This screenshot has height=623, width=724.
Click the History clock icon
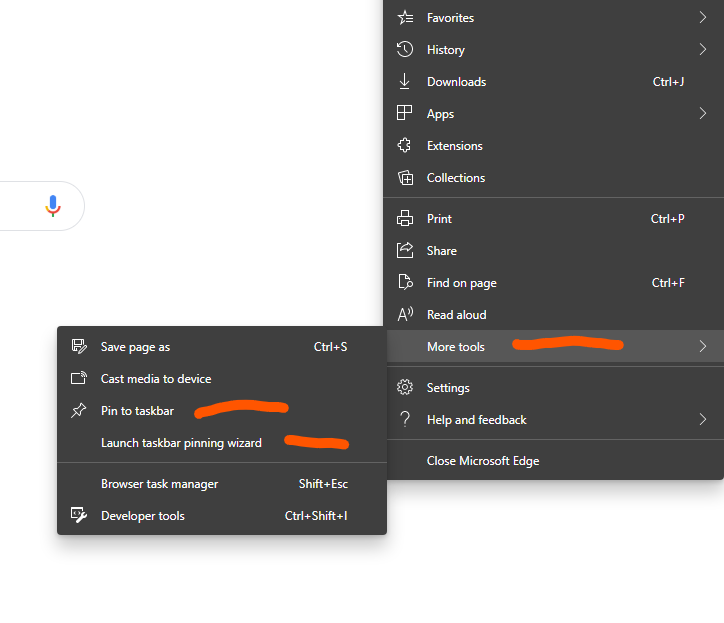[405, 49]
